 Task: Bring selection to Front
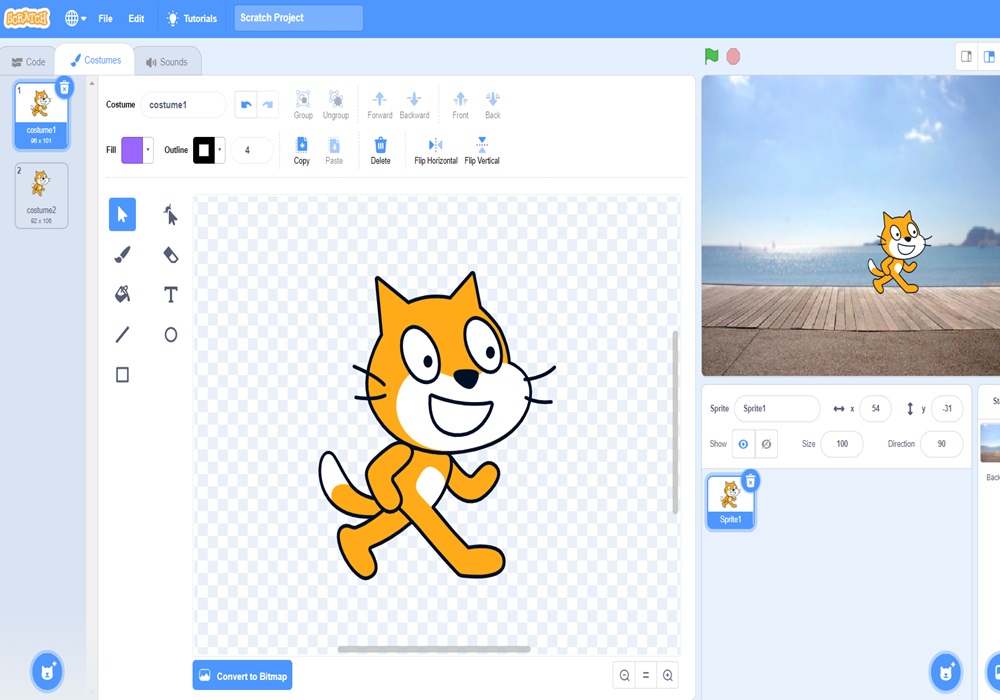tap(460, 105)
